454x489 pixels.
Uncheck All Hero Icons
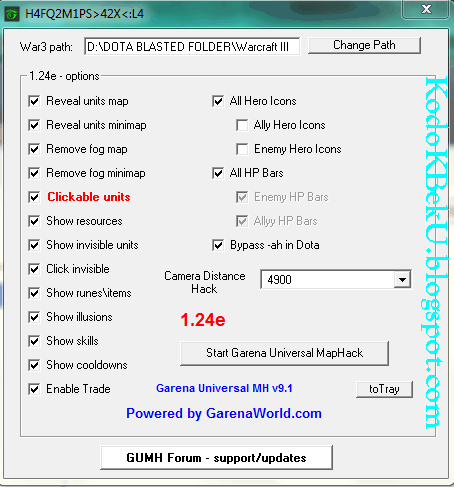218,101
